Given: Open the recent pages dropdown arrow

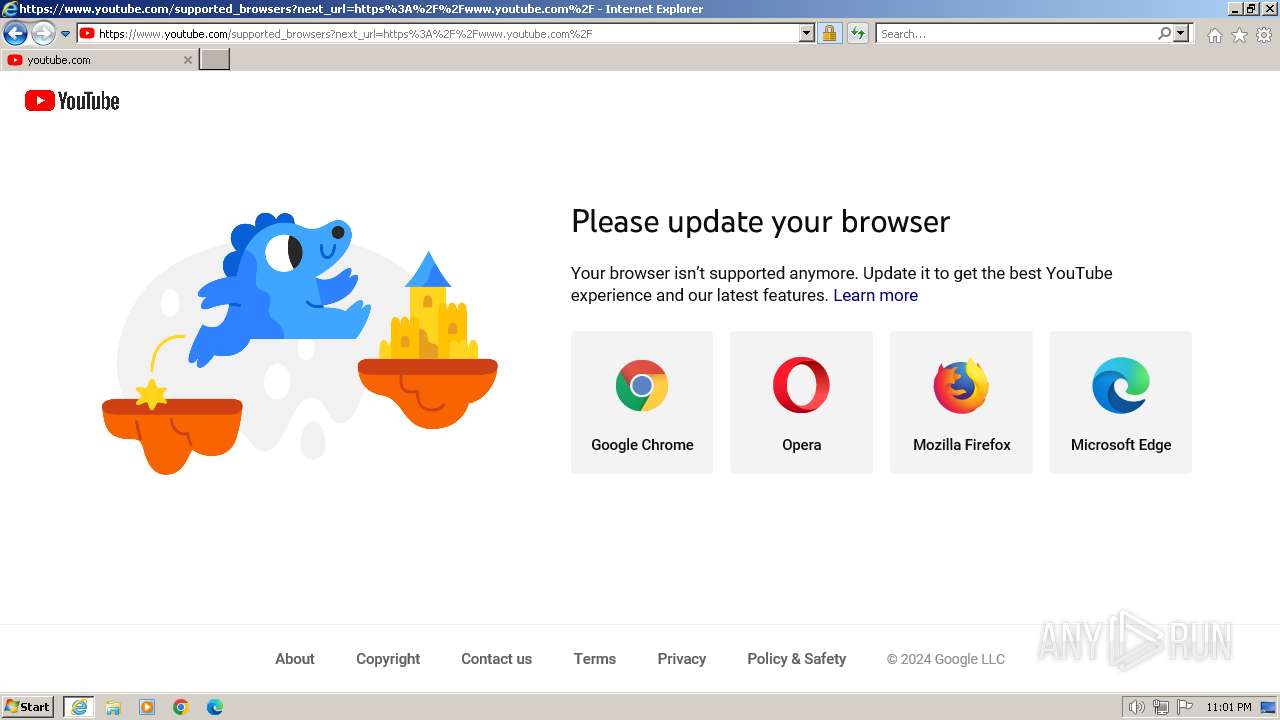Looking at the screenshot, I should coord(66,34).
